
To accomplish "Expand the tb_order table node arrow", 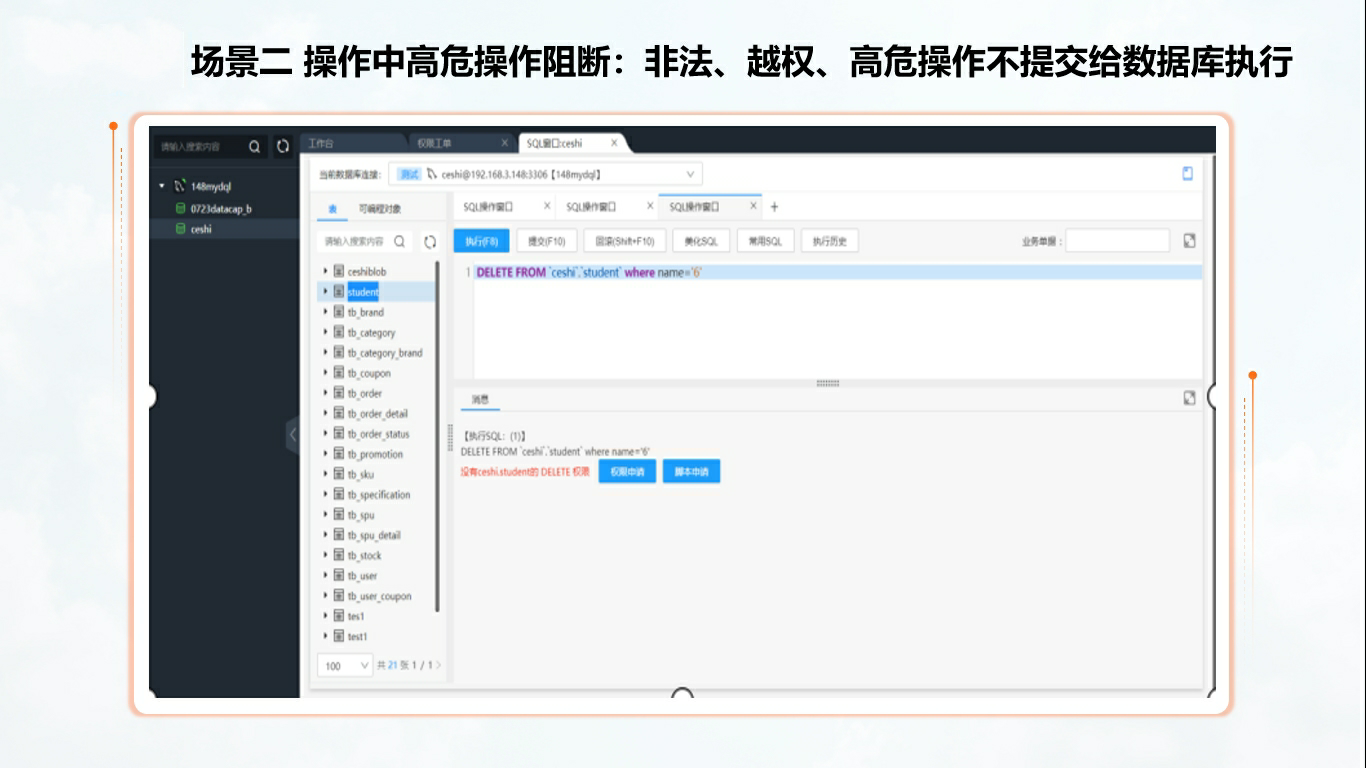I will [x=326, y=393].
